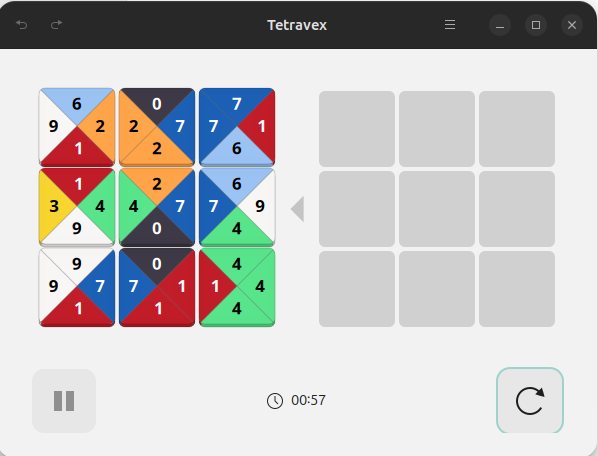Select the tile with 0 on top and 2 on bottom
598x456 pixels.
(157, 127)
